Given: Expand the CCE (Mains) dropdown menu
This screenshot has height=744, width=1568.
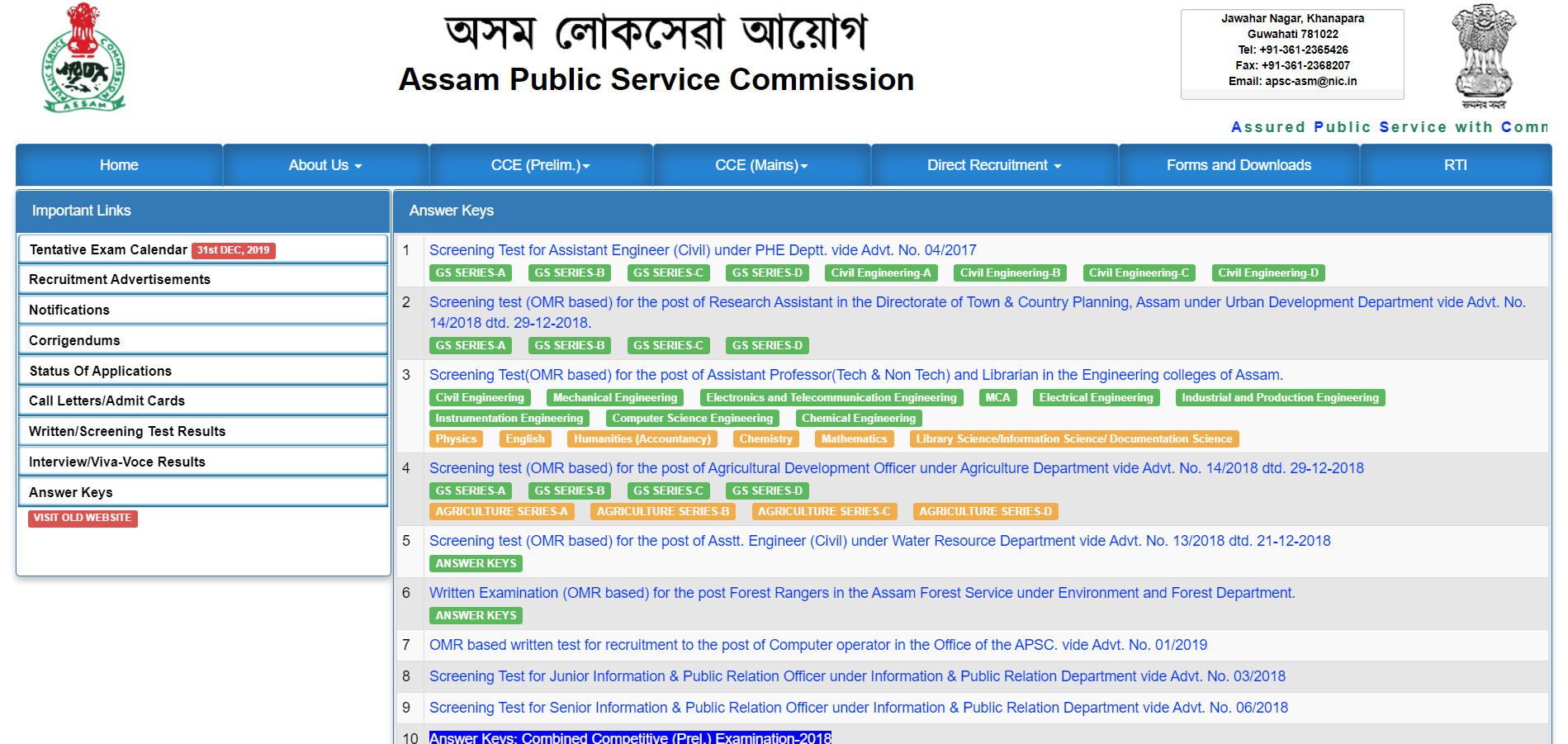Looking at the screenshot, I should 761,165.
